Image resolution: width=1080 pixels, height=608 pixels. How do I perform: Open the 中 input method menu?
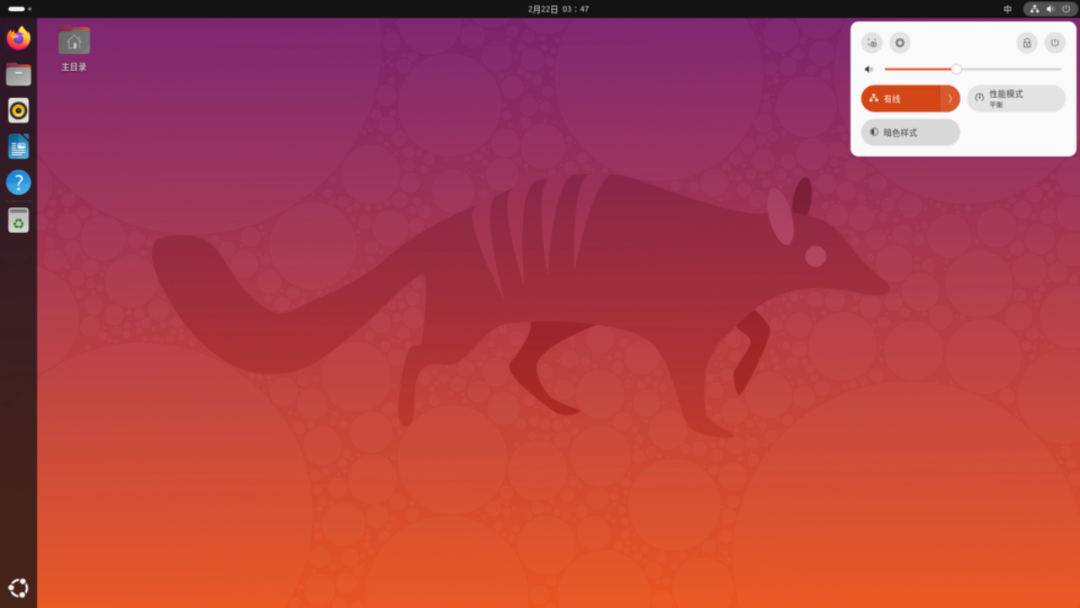pyautogui.click(x=1008, y=9)
